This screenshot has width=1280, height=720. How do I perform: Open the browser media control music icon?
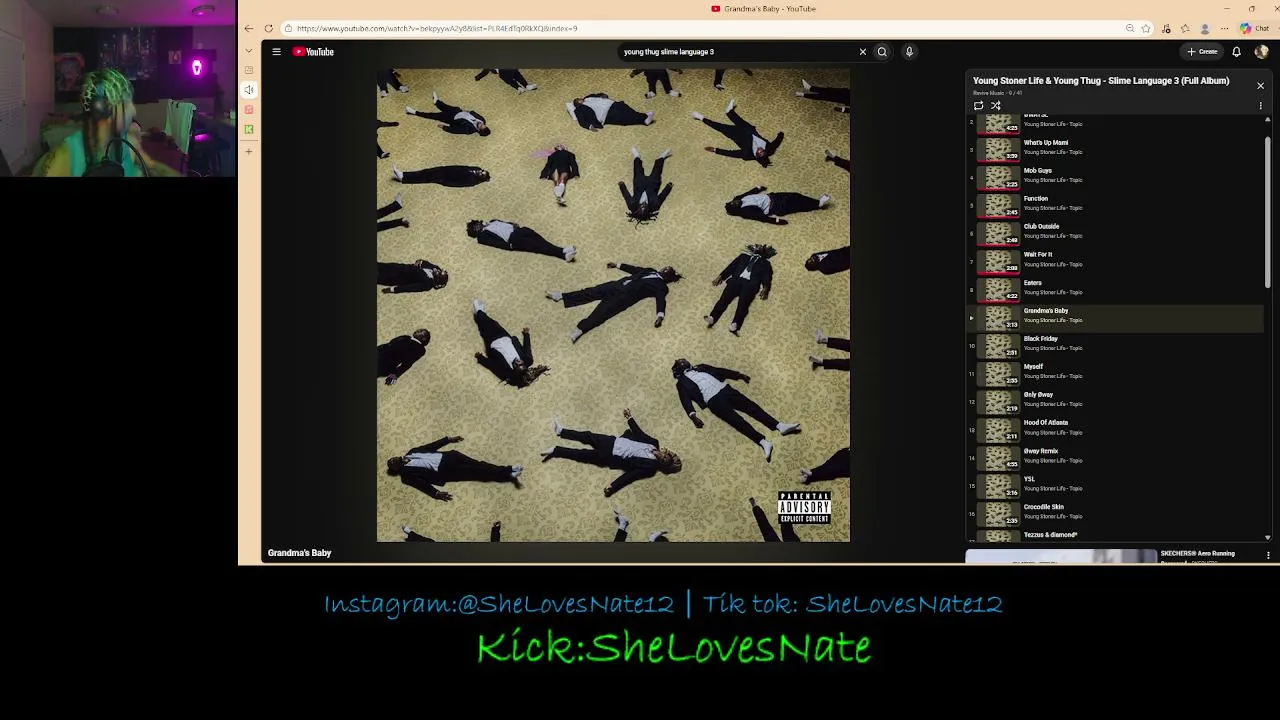click(1166, 28)
